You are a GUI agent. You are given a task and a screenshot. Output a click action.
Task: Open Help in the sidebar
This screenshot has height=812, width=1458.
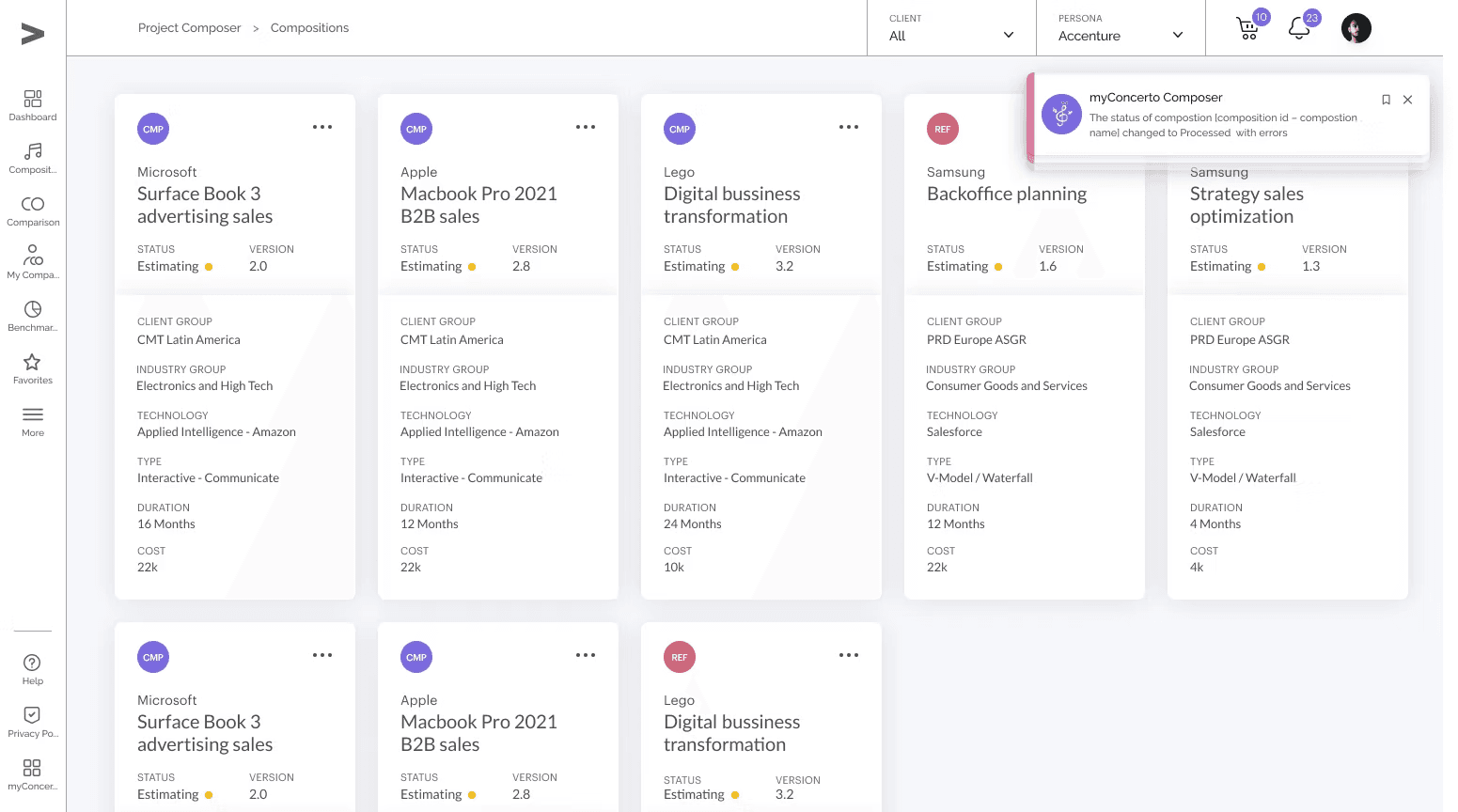point(33,669)
